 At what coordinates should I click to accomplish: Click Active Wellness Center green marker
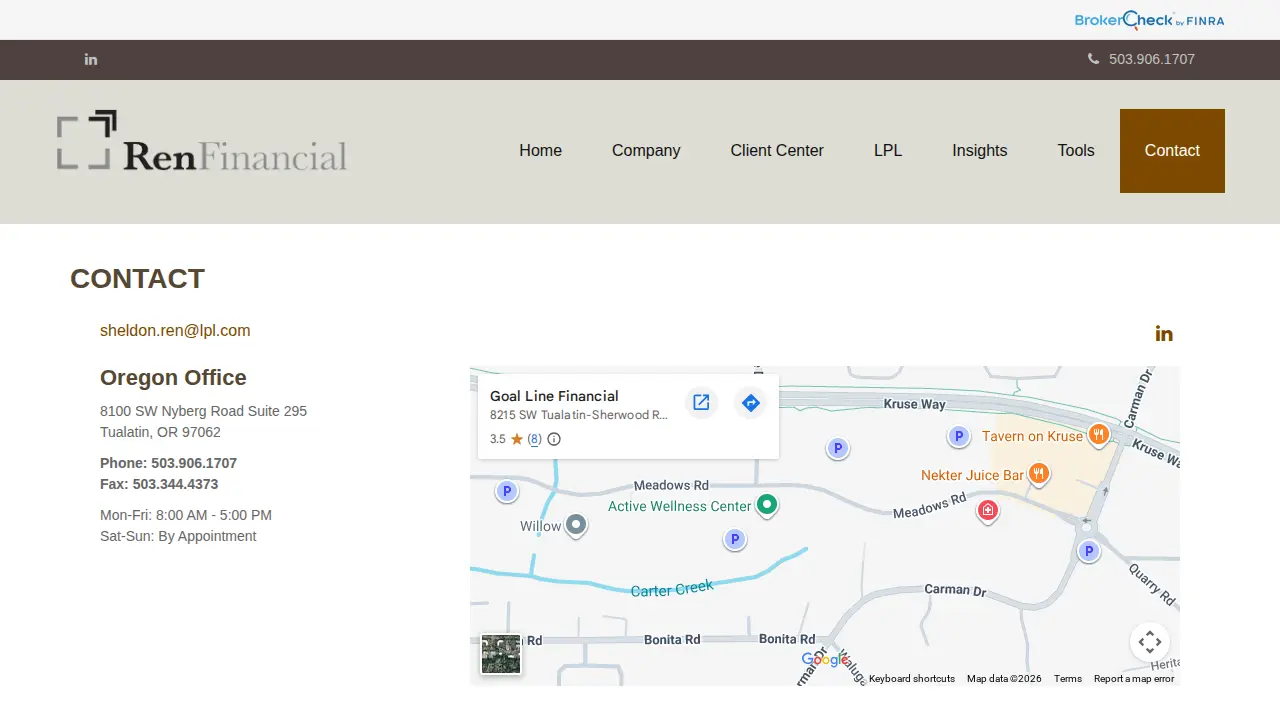point(767,505)
